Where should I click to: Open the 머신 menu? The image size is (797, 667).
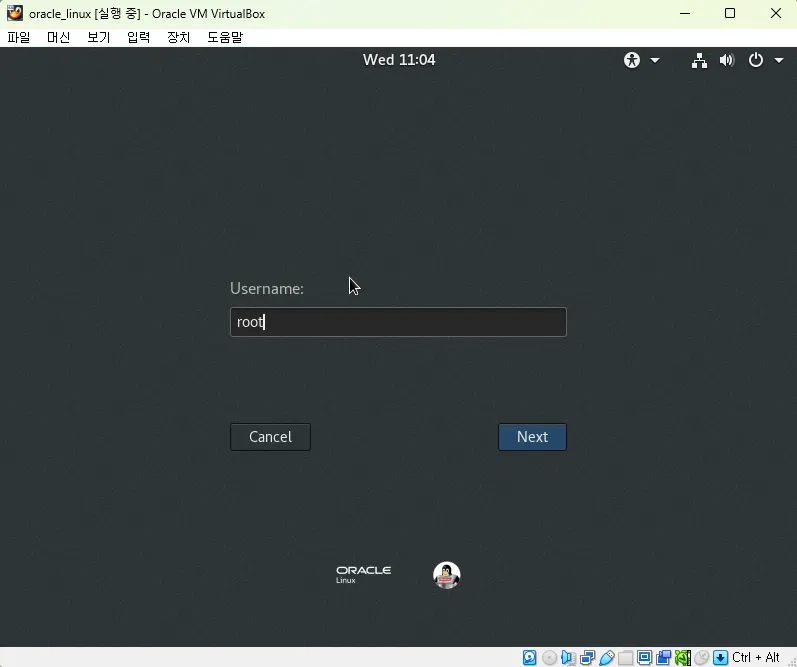click(58, 38)
